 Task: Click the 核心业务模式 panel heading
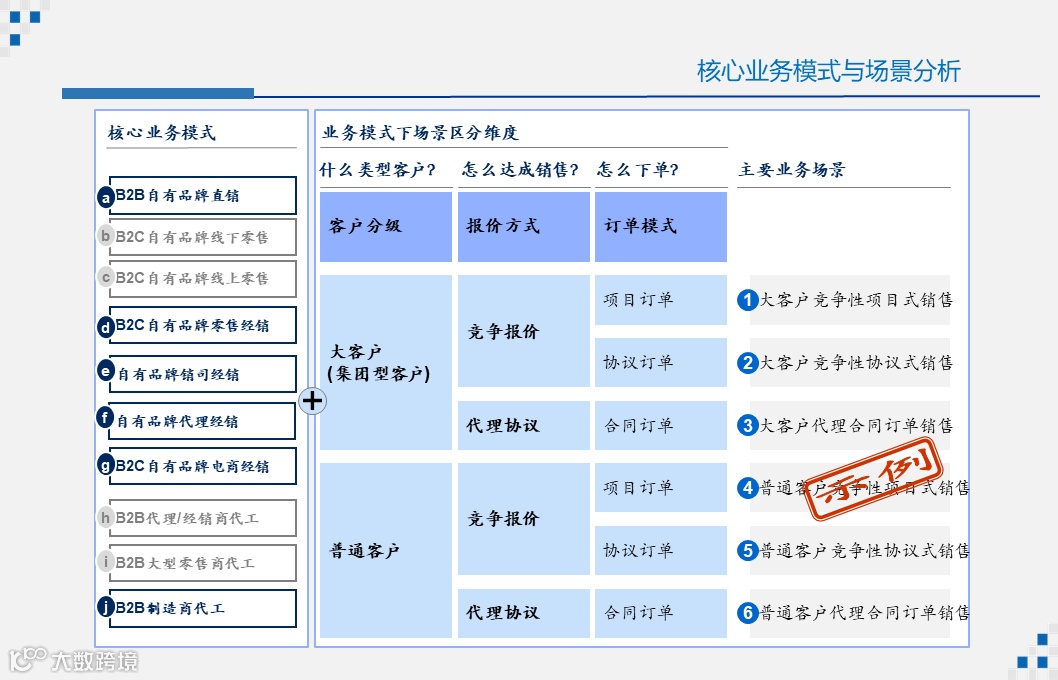[x=161, y=133]
